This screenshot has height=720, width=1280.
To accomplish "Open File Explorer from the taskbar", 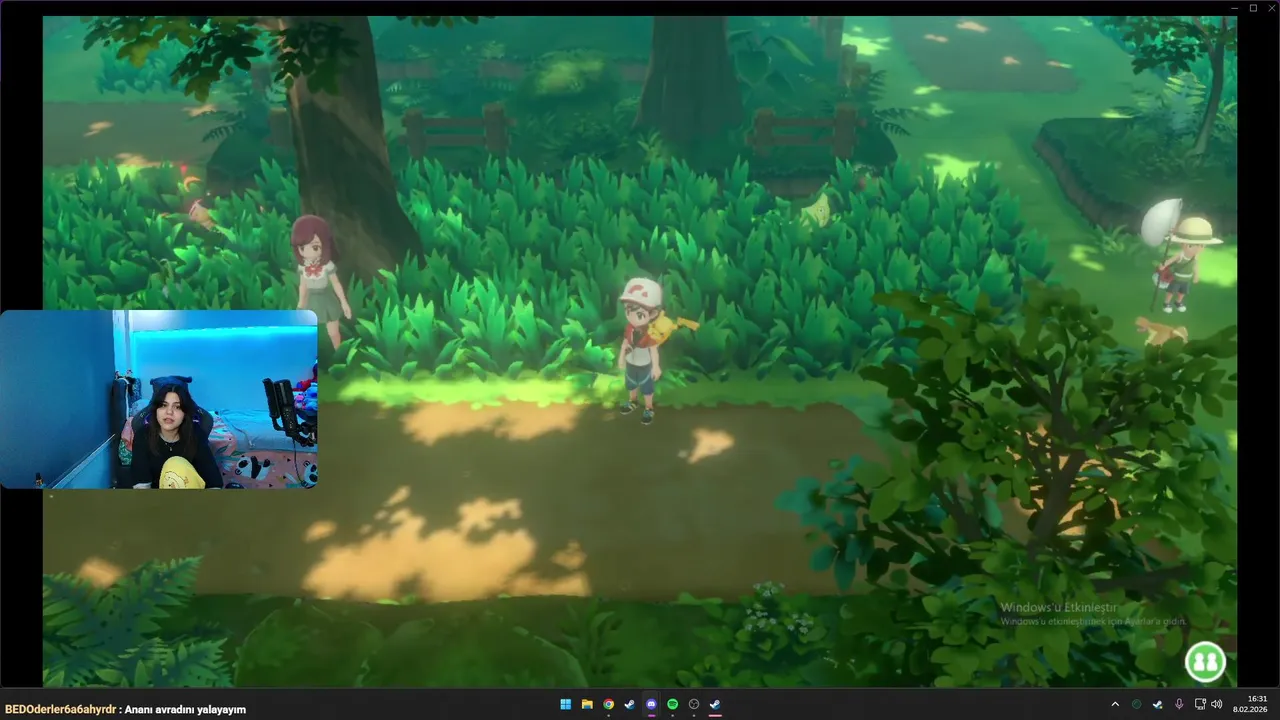I will pos(587,704).
